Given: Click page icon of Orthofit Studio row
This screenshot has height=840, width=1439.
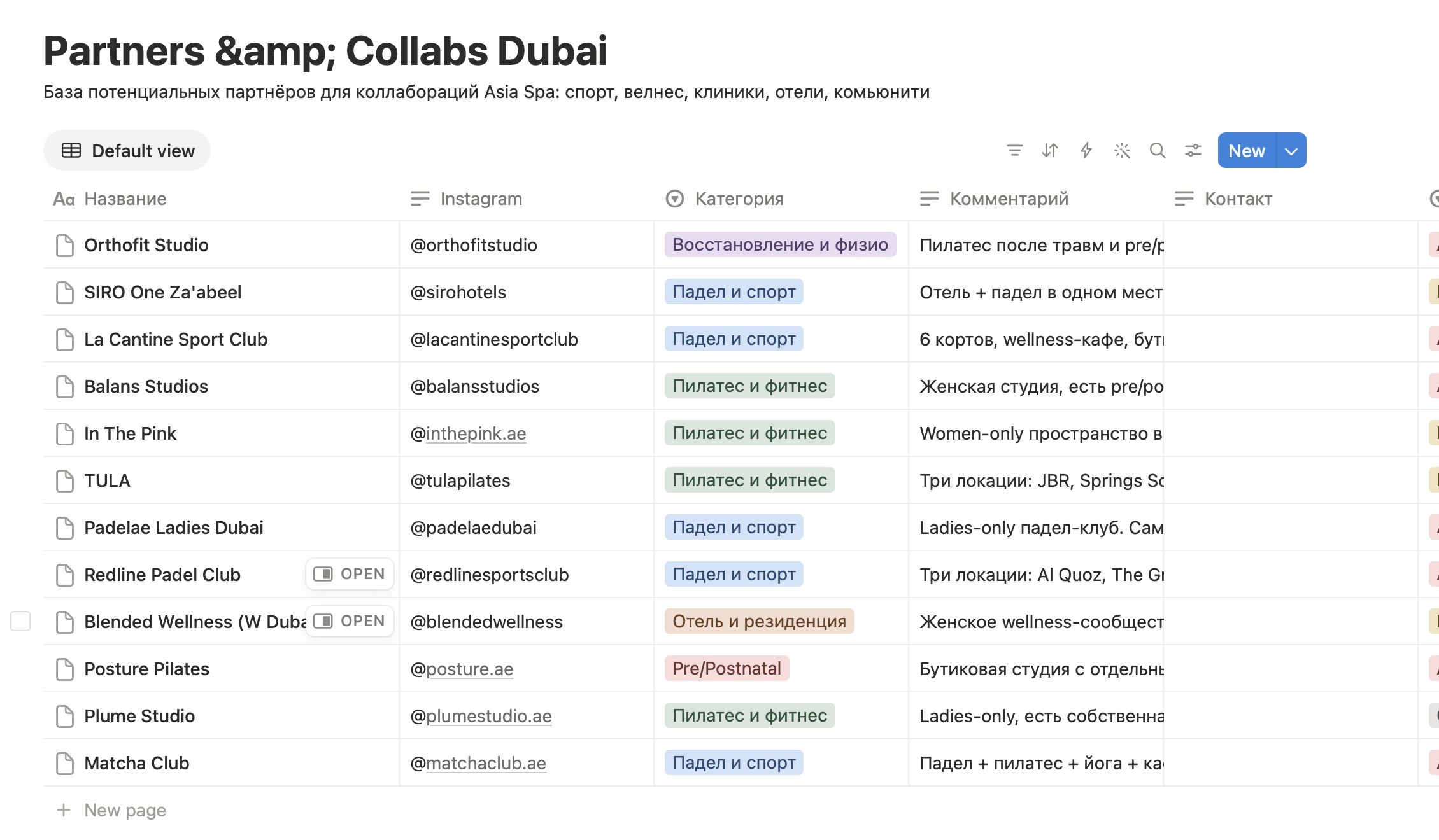Looking at the screenshot, I should (64, 245).
